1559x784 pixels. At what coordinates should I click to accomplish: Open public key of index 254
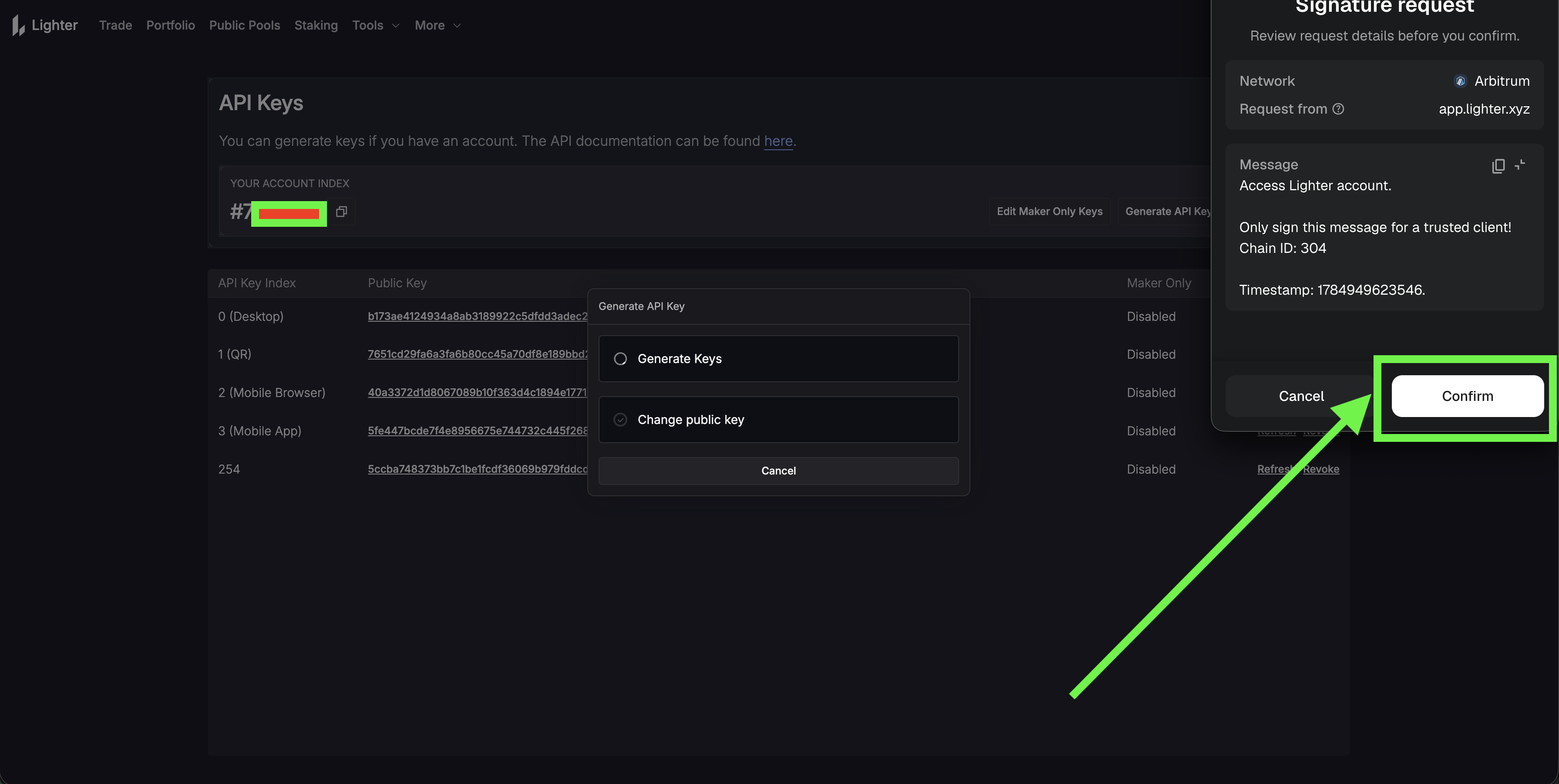point(478,469)
